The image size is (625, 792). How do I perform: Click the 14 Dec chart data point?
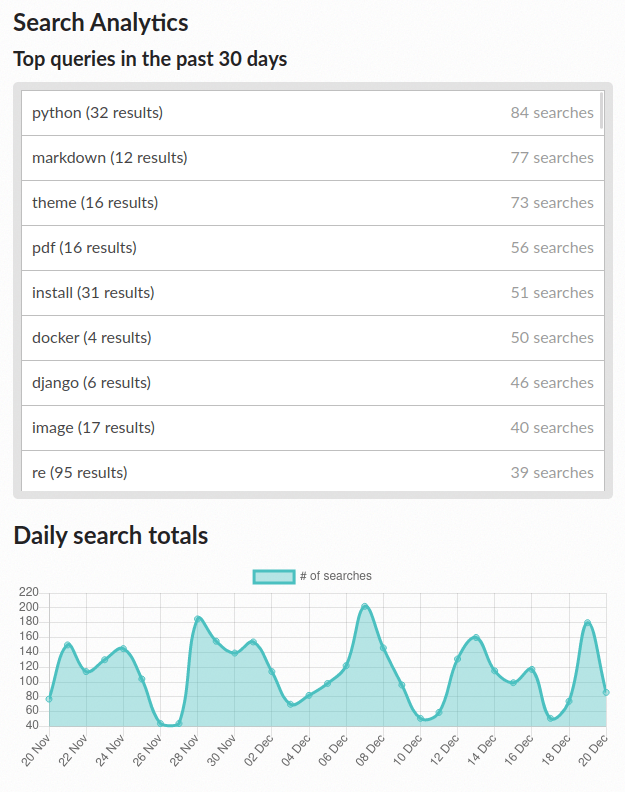point(495,671)
